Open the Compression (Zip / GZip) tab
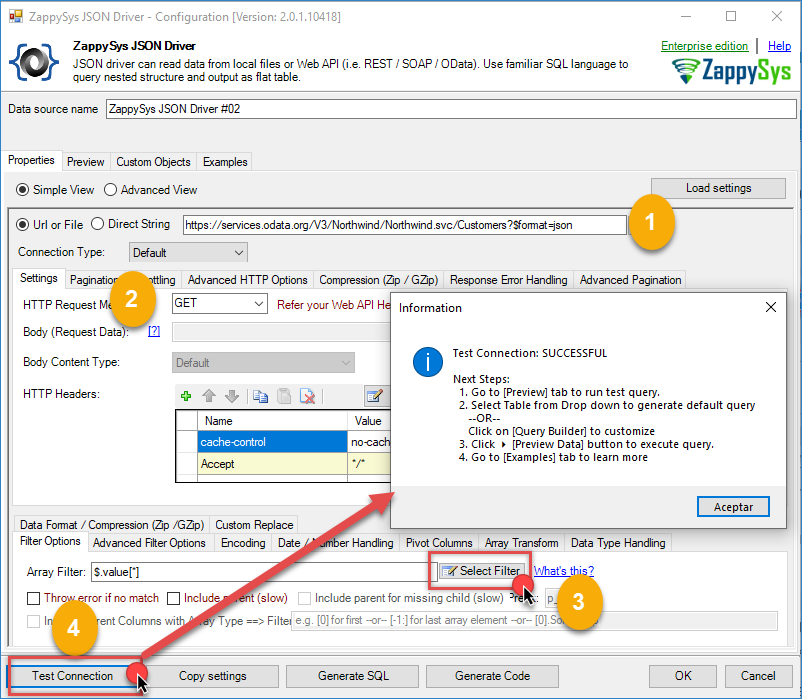This screenshot has height=699, width=802. point(378,280)
